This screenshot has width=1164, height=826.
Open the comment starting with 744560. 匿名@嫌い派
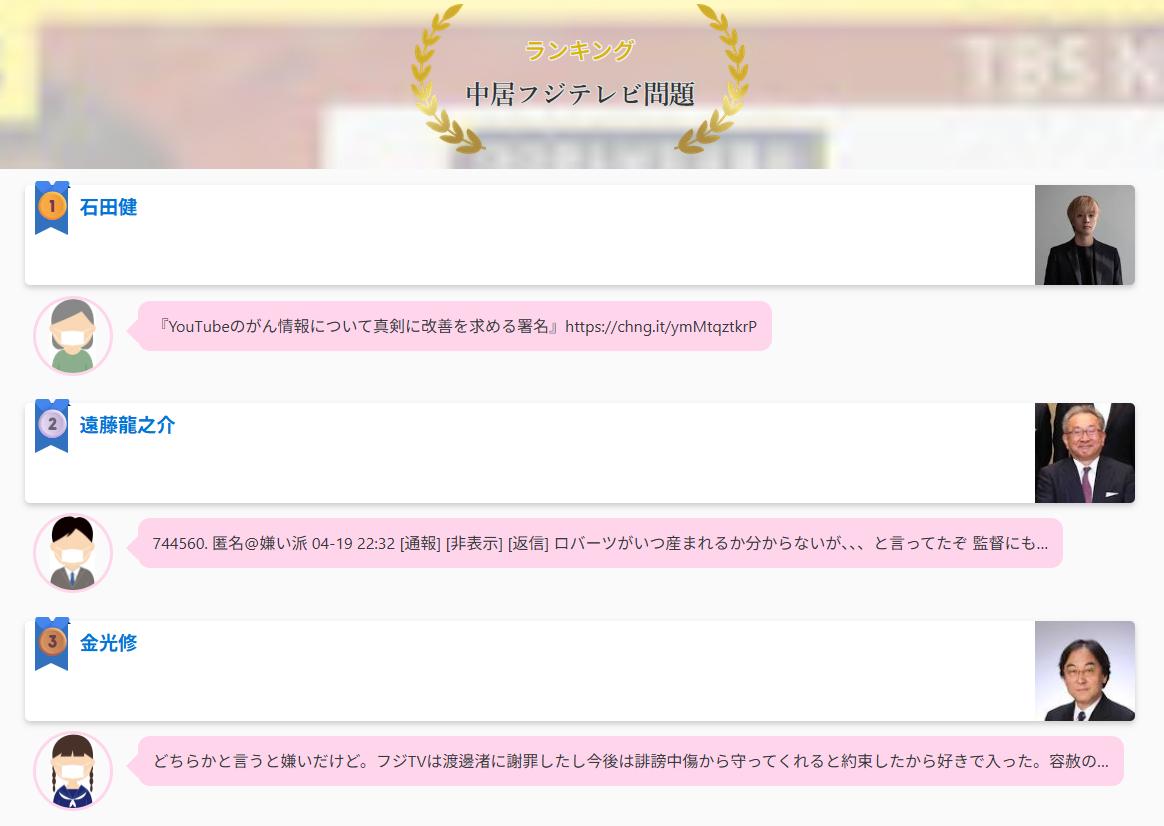tap(600, 544)
